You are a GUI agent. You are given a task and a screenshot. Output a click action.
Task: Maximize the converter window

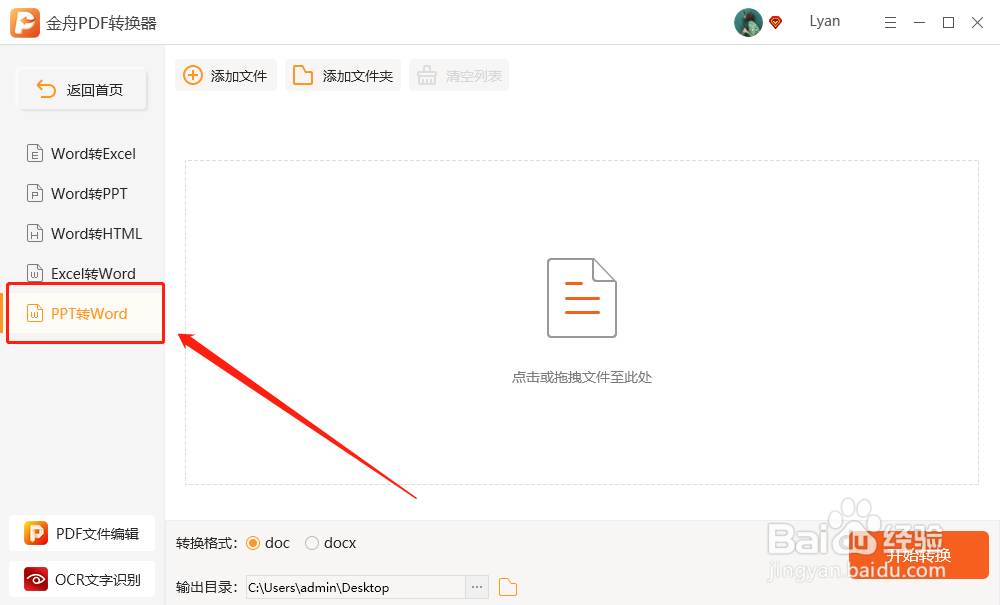948,23
